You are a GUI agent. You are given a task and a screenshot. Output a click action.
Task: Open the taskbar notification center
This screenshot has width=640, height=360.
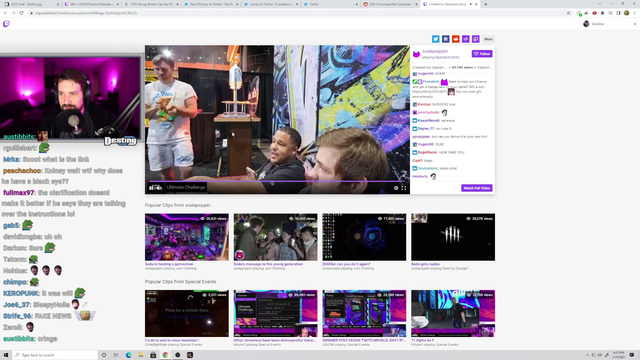(x=632, y=355)
